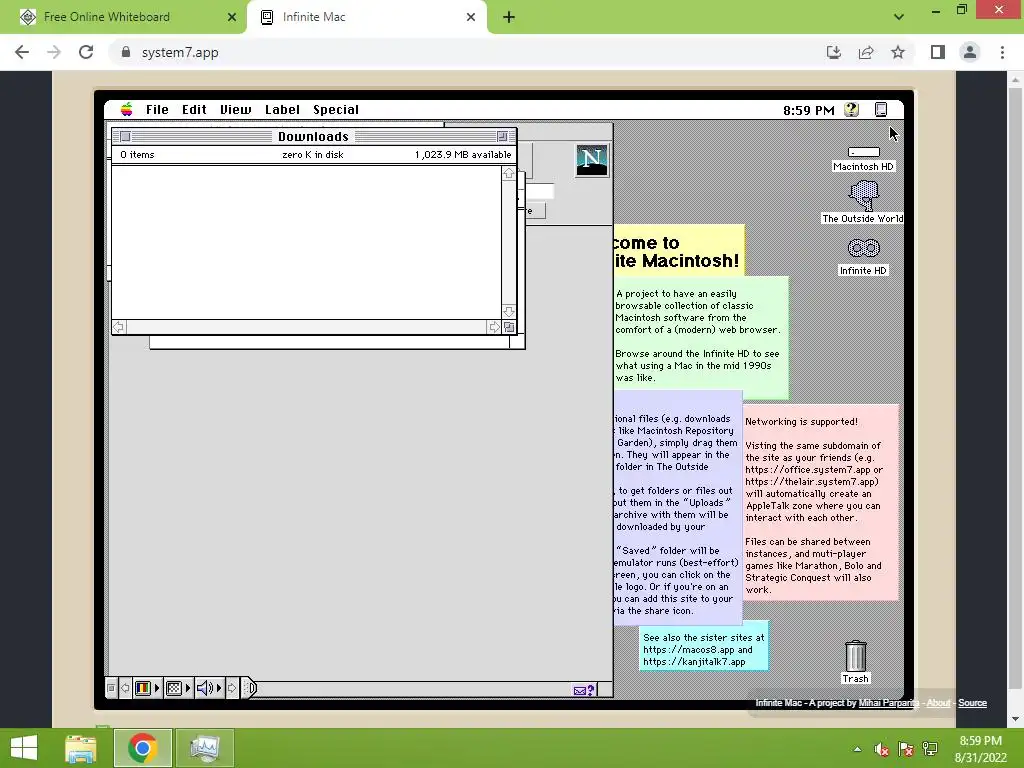
Task: Open a new browser tab
Action: click(509, 17)
